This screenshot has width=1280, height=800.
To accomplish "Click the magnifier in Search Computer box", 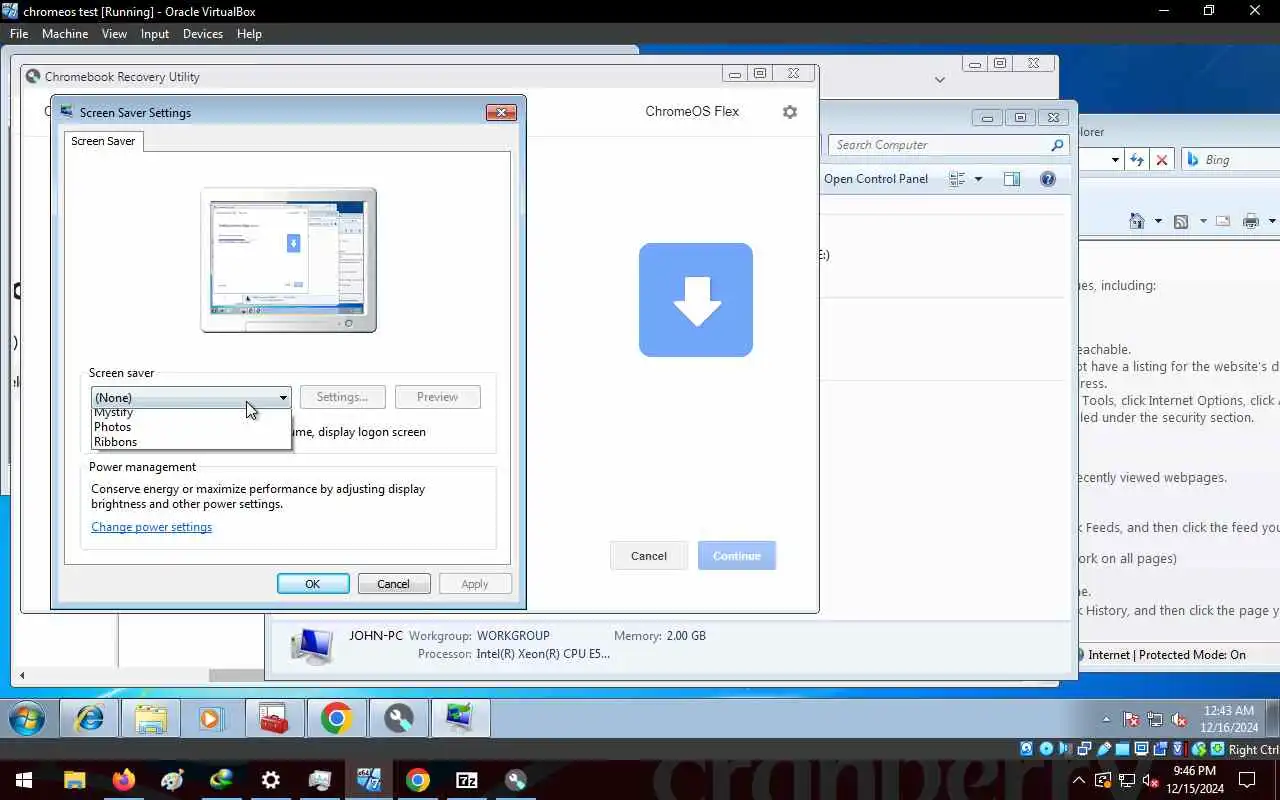I will point(1057,145).
